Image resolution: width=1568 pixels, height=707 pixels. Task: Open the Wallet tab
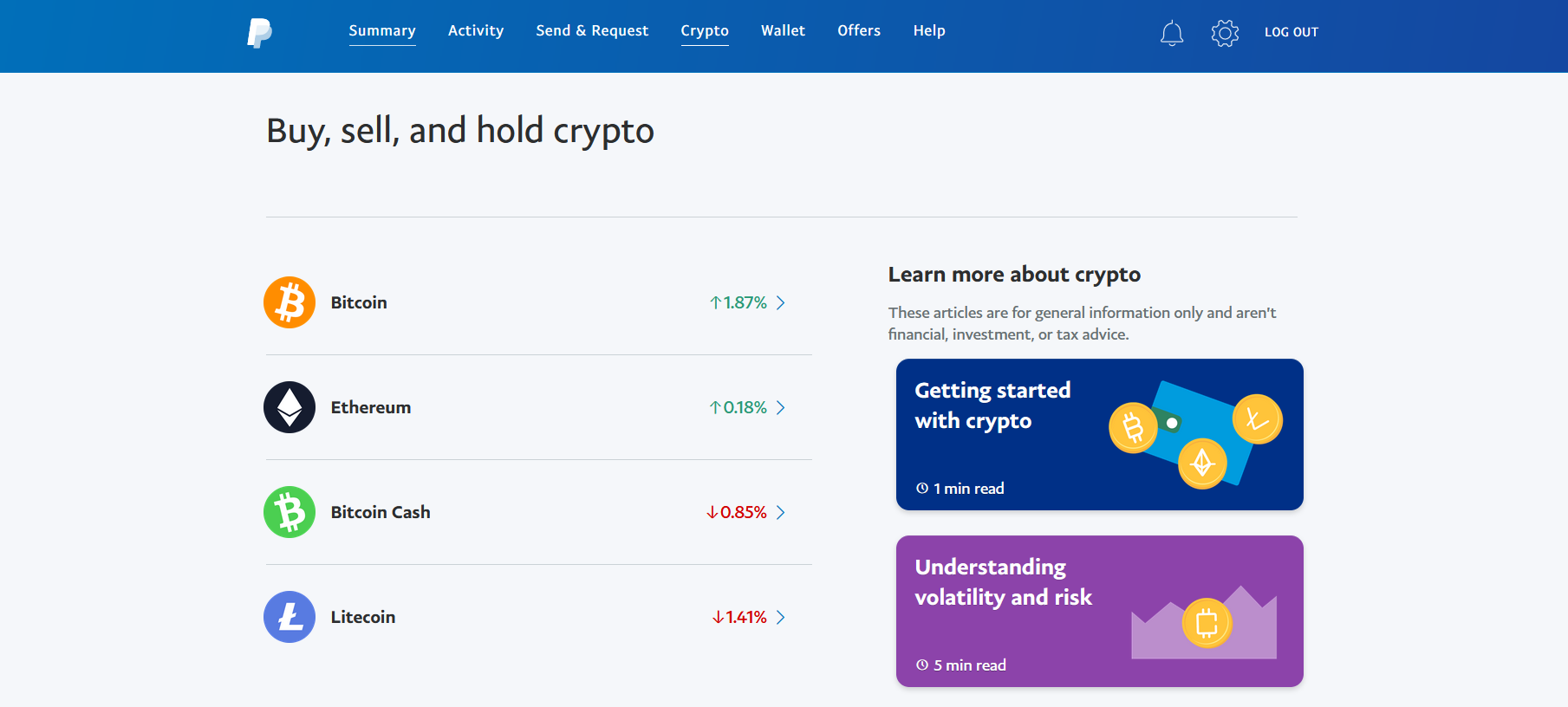pyautogui.click(x=783, y=31)
